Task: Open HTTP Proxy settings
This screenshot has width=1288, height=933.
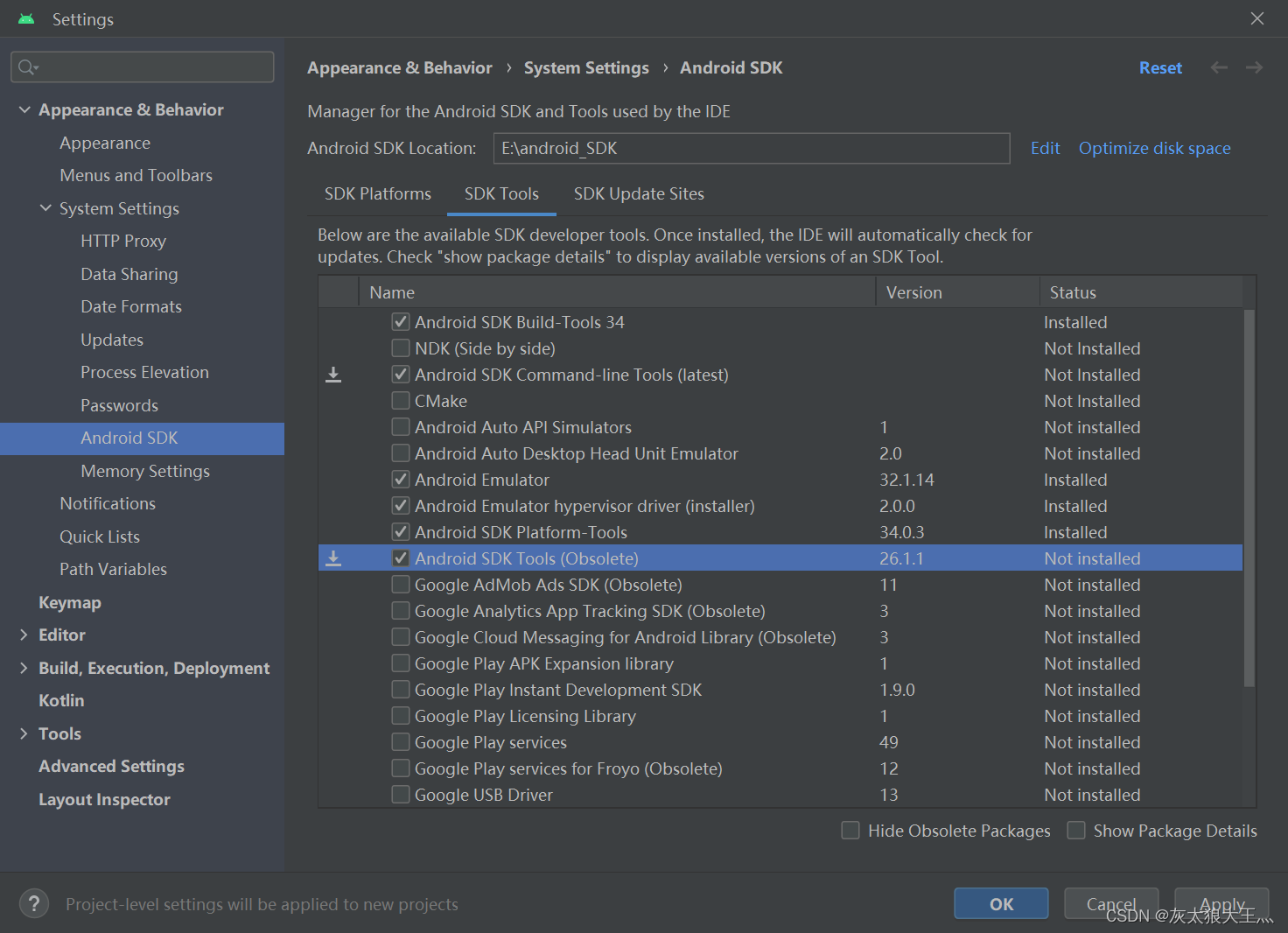Action: (123, 241)
